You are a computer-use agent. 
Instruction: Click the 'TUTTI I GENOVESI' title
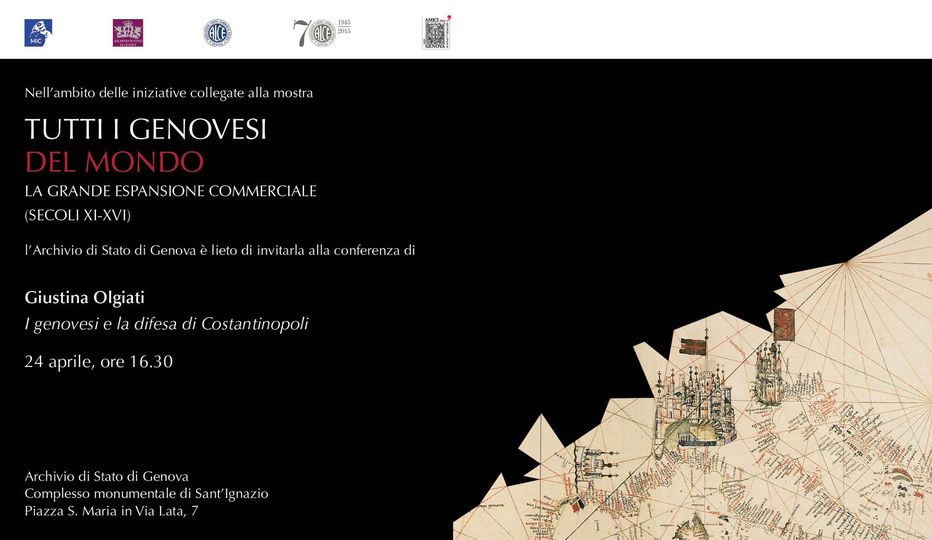point(146,129)
